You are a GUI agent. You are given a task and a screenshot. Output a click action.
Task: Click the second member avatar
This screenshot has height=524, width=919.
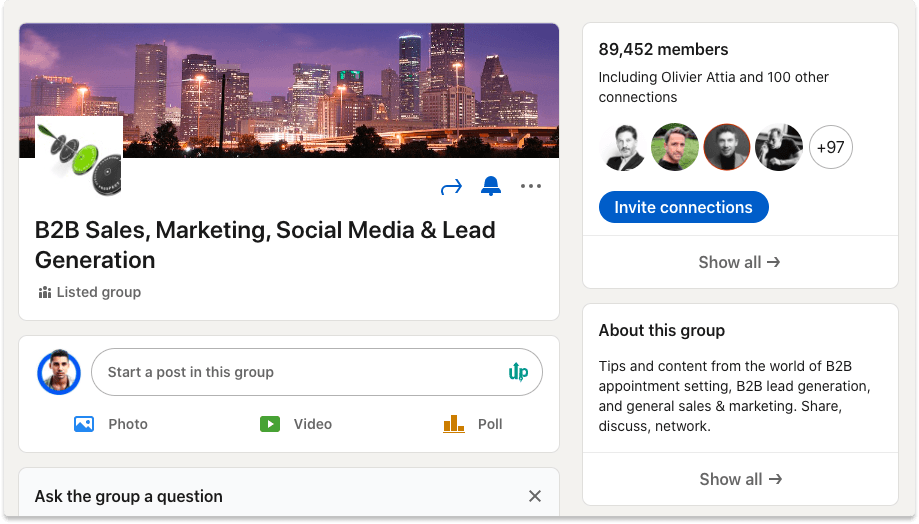click(x=675, y=148)
